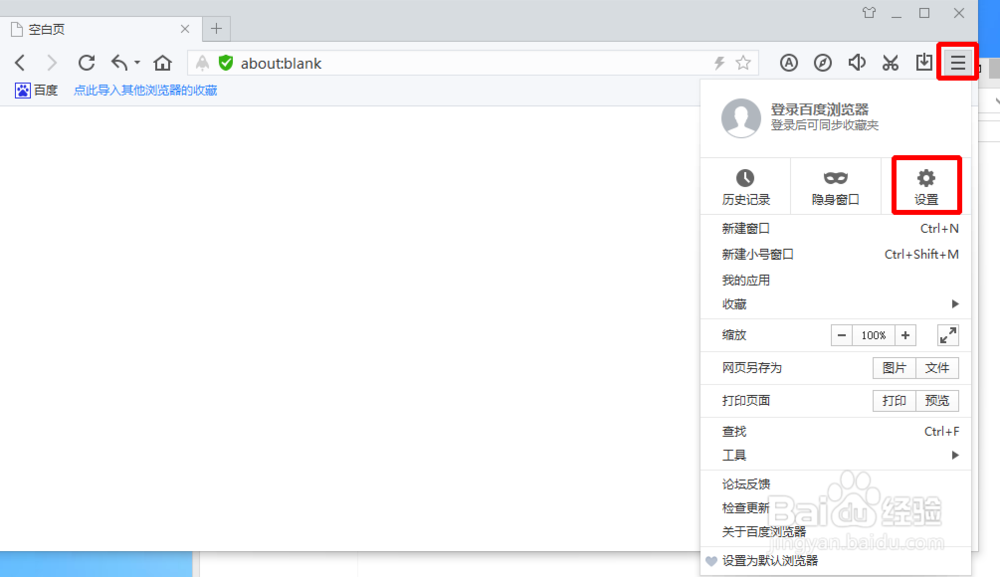
Task: Open 设置 settings gear
Action: tap(926, 187)
